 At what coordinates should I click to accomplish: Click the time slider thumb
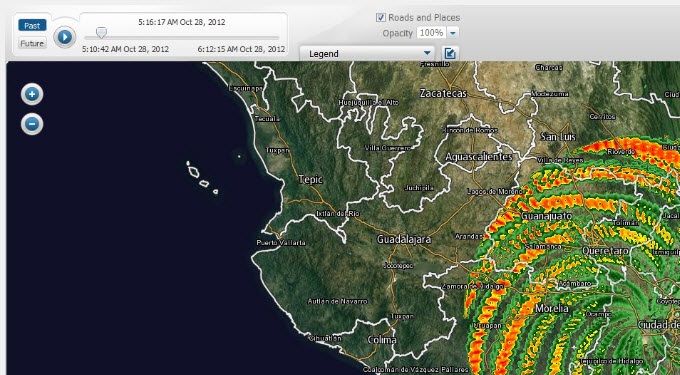pos(101,33)
